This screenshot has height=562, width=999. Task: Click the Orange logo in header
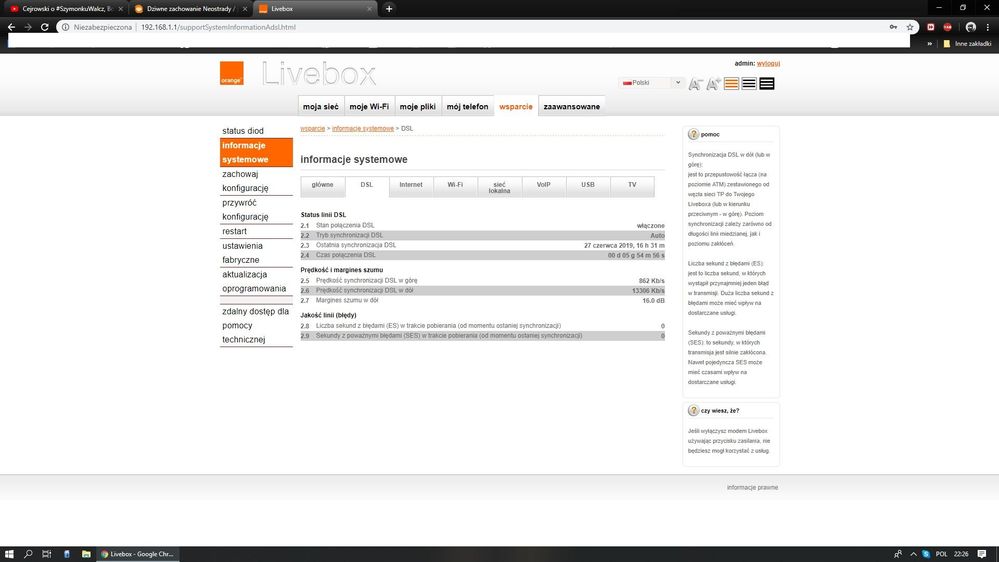click(232, 74)
